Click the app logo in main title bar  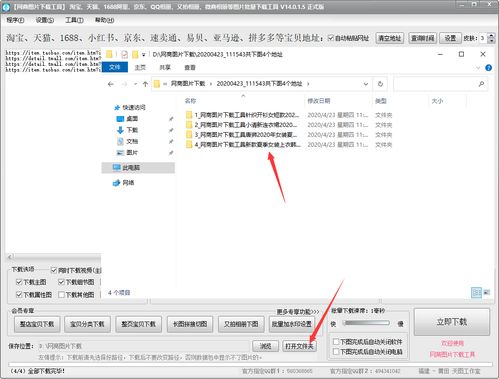click(6, 7)
